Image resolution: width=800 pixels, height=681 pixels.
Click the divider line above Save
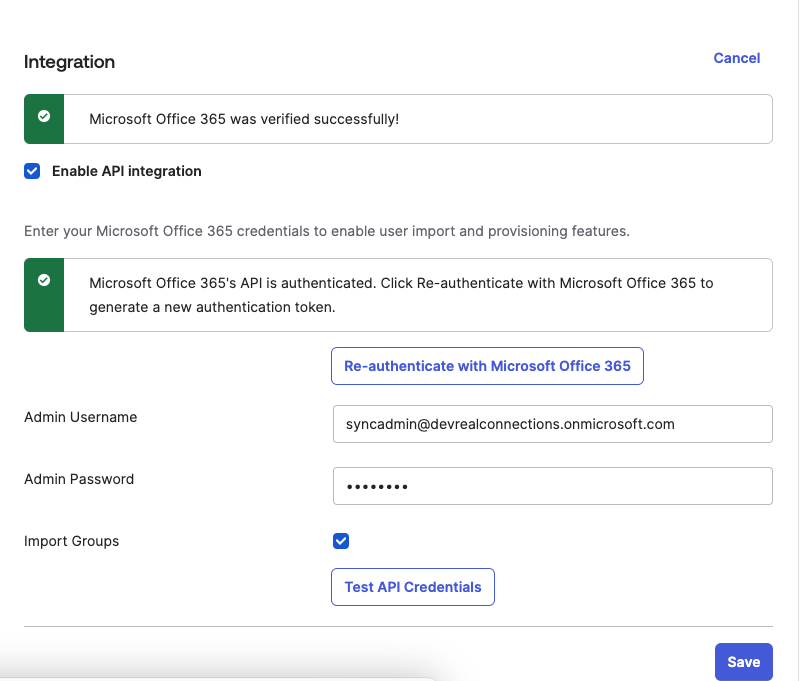pyautogui.click(x=398, y=626)
